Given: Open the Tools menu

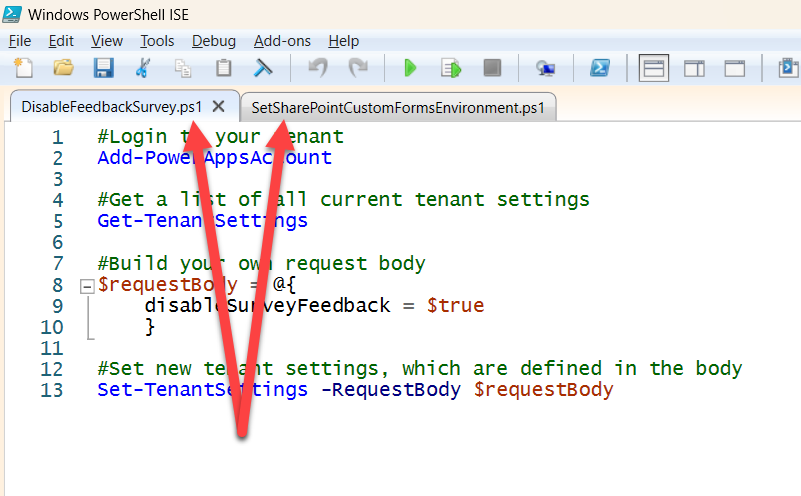Looking at the screenshot, I should tap(157, 41).
